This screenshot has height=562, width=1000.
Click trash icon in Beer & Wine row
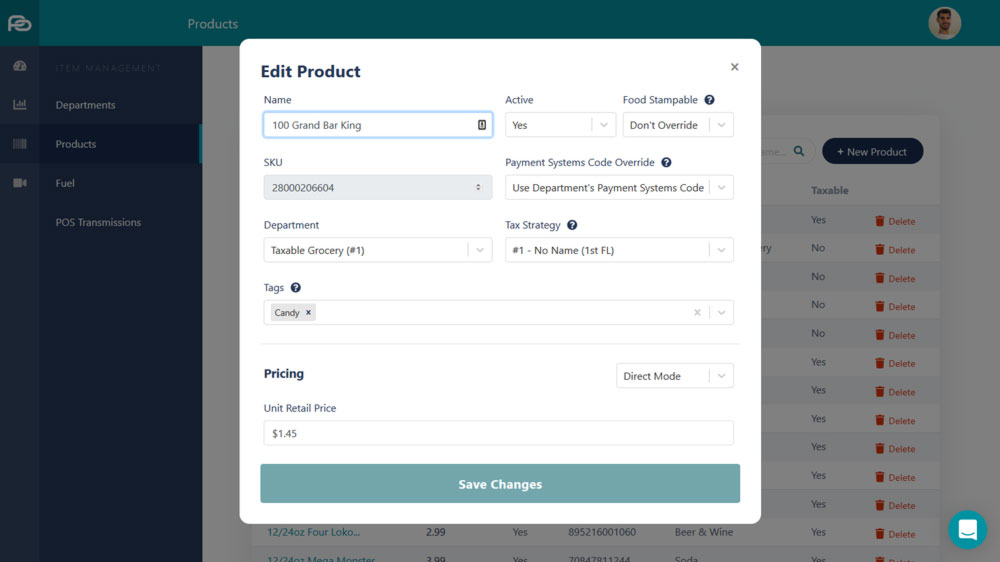pos(879,533)
